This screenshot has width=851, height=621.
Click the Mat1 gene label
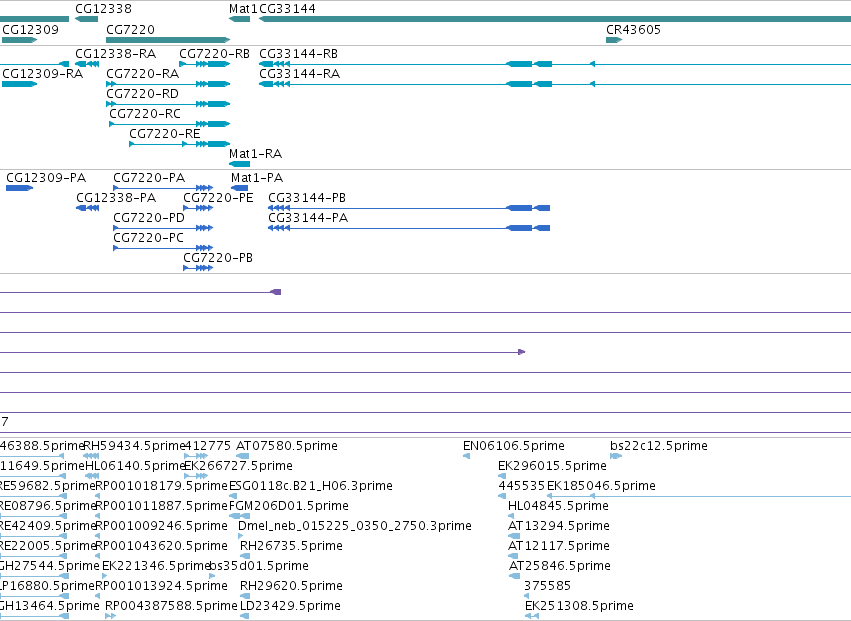[243, 9]
